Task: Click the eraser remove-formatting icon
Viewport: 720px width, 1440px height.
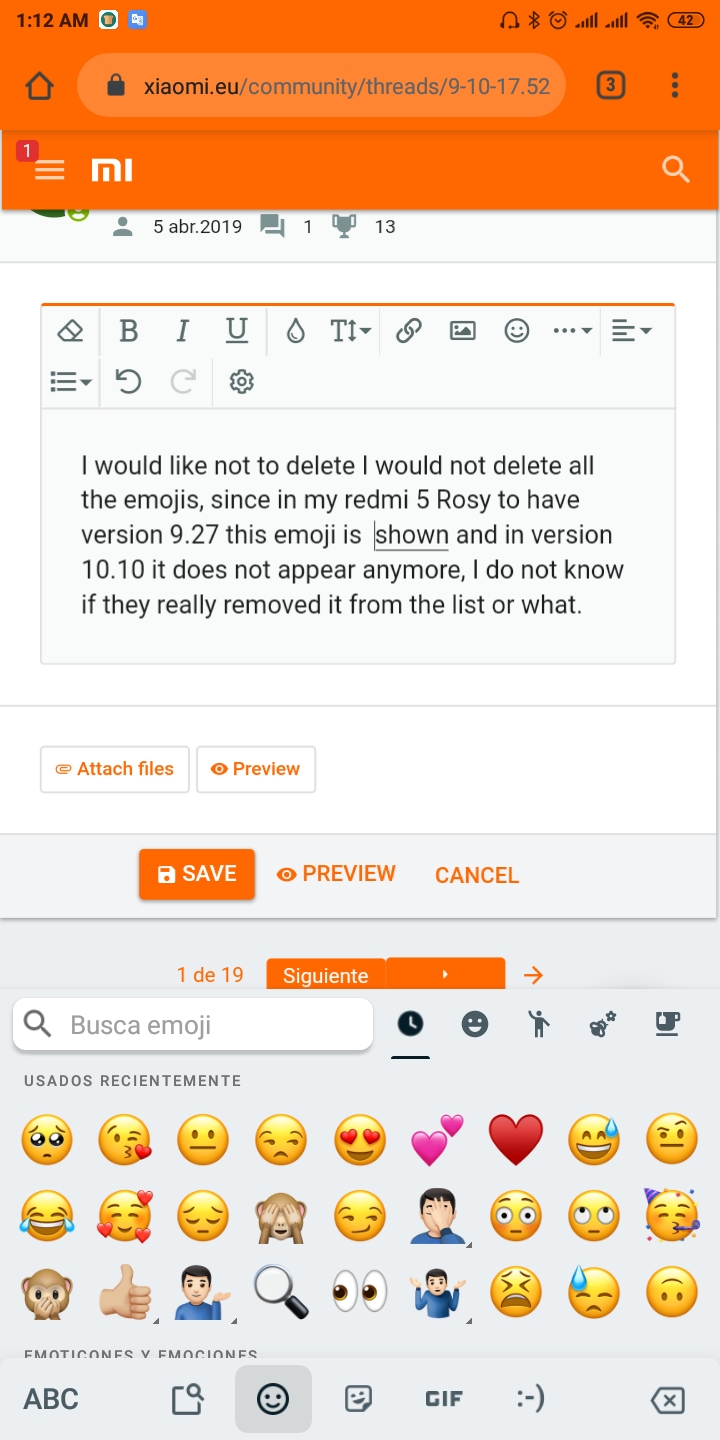Action: coord(70,331)
